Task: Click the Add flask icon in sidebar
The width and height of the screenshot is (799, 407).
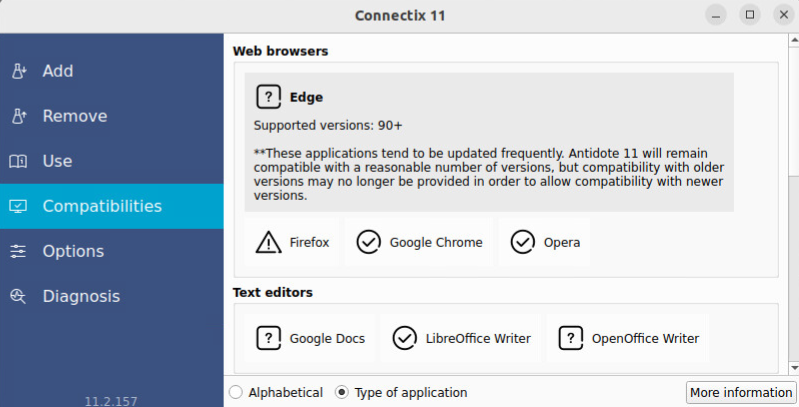Action: (18, 72)
